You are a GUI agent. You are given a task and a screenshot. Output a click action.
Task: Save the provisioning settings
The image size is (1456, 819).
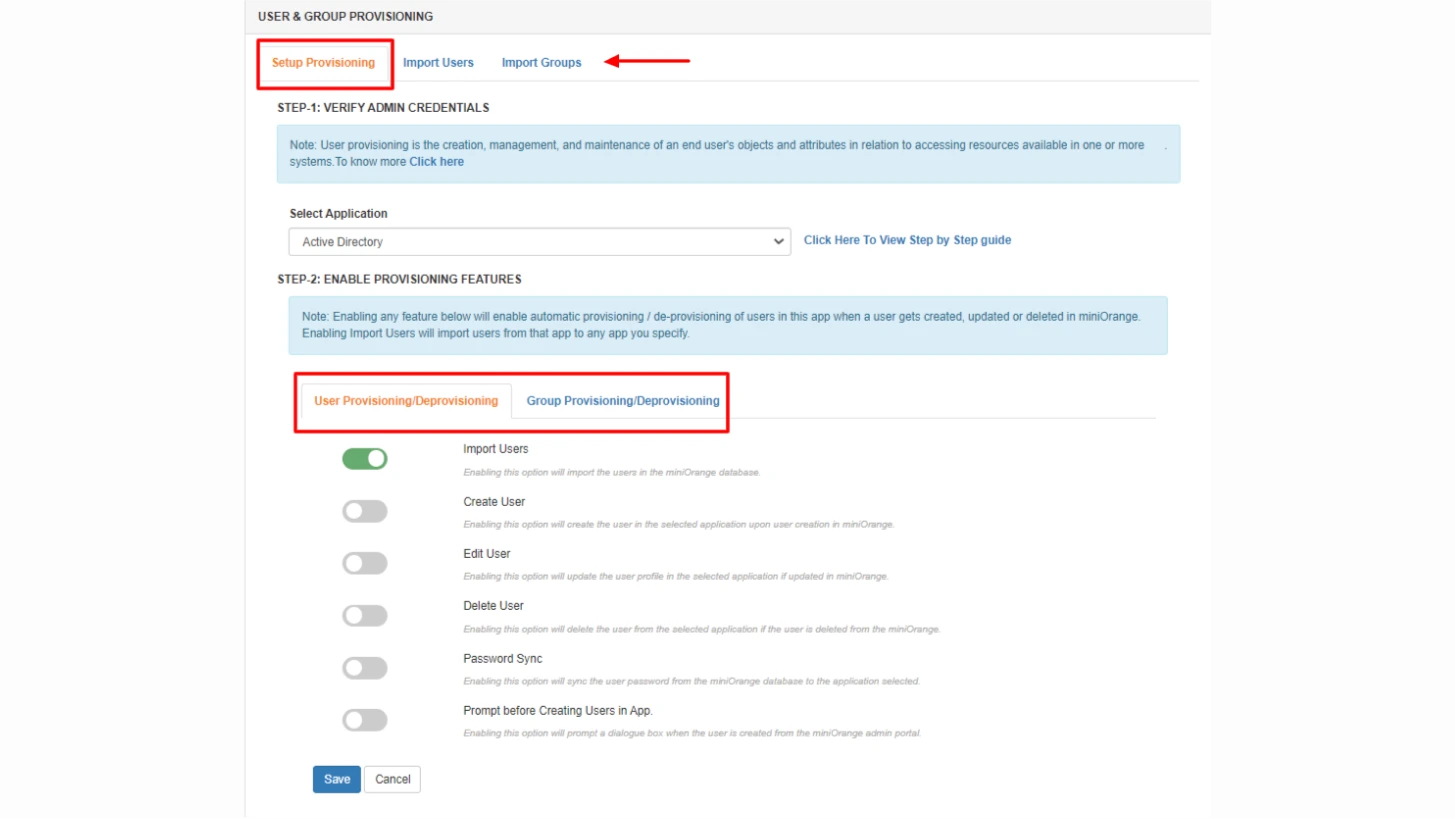[336, 779]
